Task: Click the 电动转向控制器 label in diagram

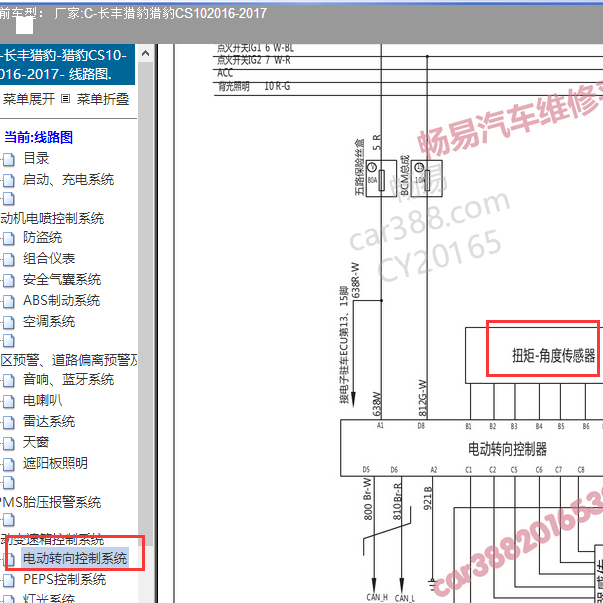Action: 507,449
